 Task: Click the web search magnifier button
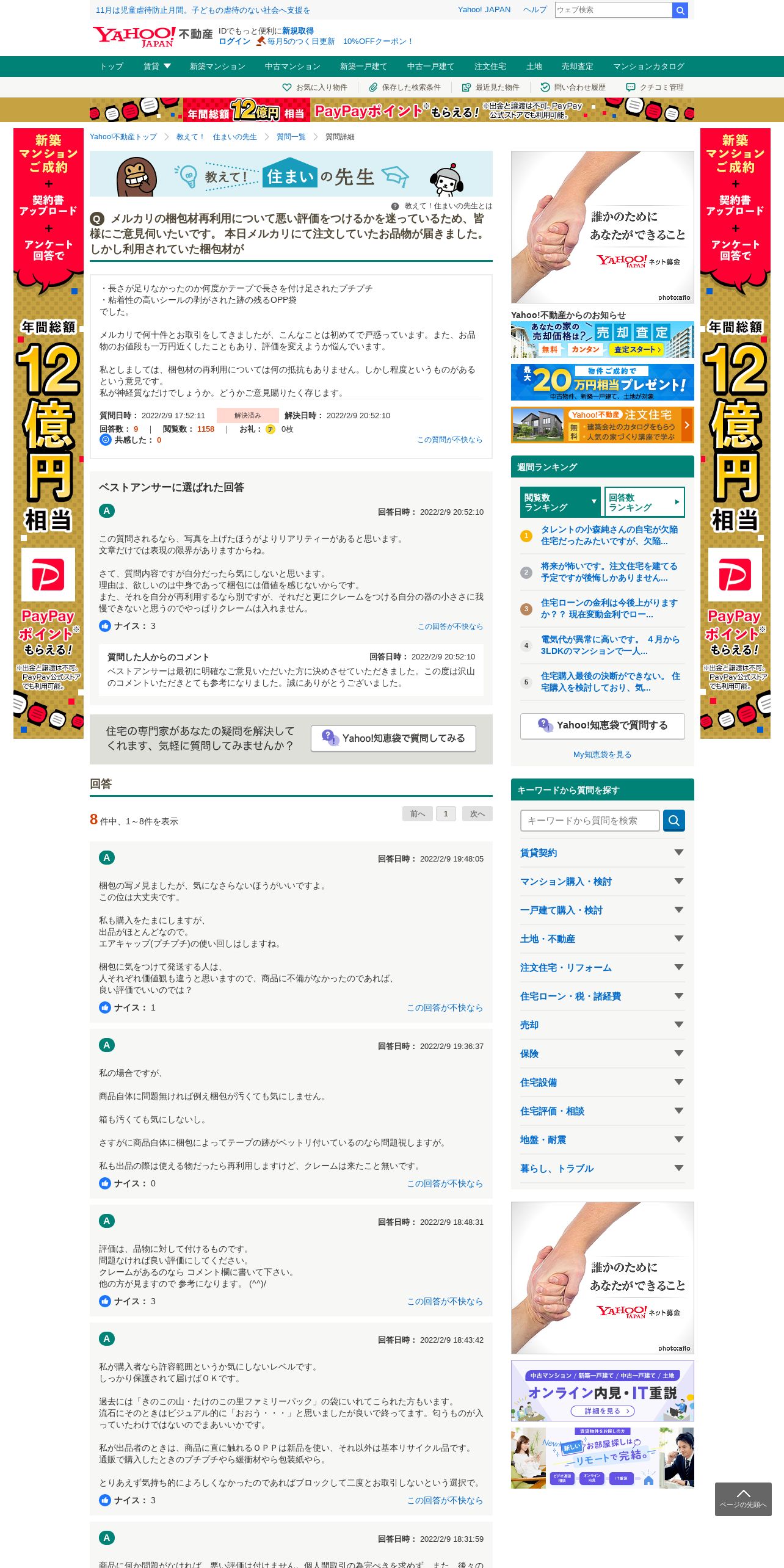pos(680,10)
